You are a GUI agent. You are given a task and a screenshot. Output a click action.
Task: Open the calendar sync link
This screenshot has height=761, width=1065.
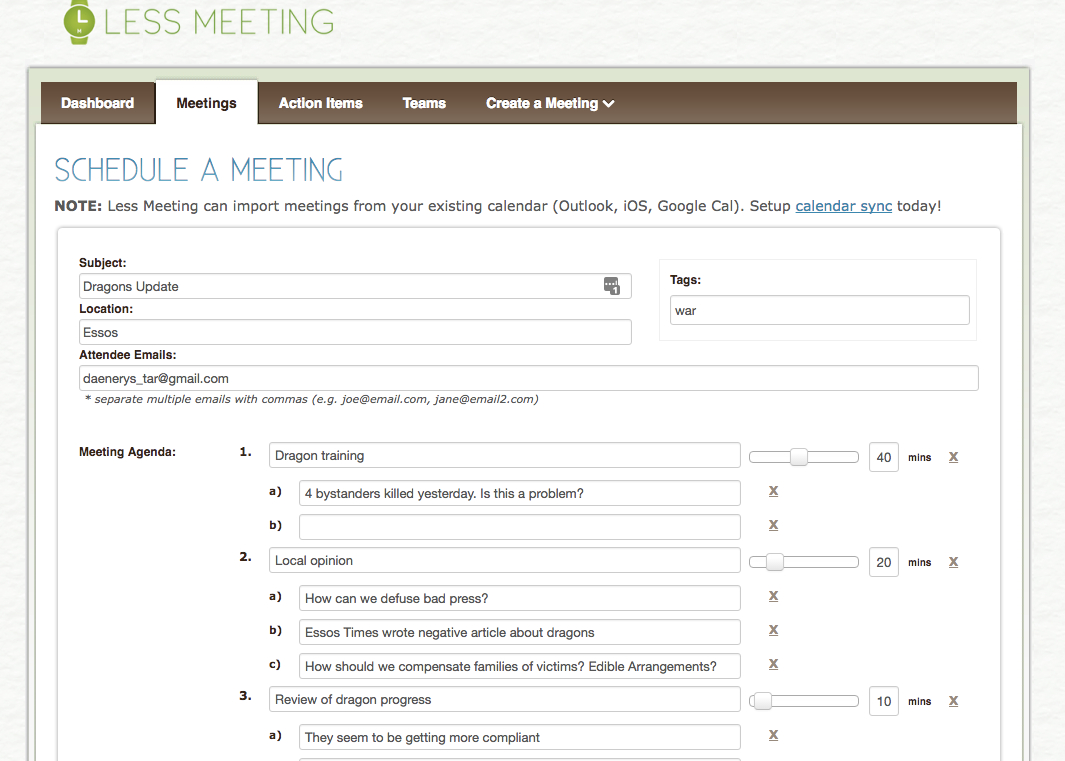tap(842, 206)
